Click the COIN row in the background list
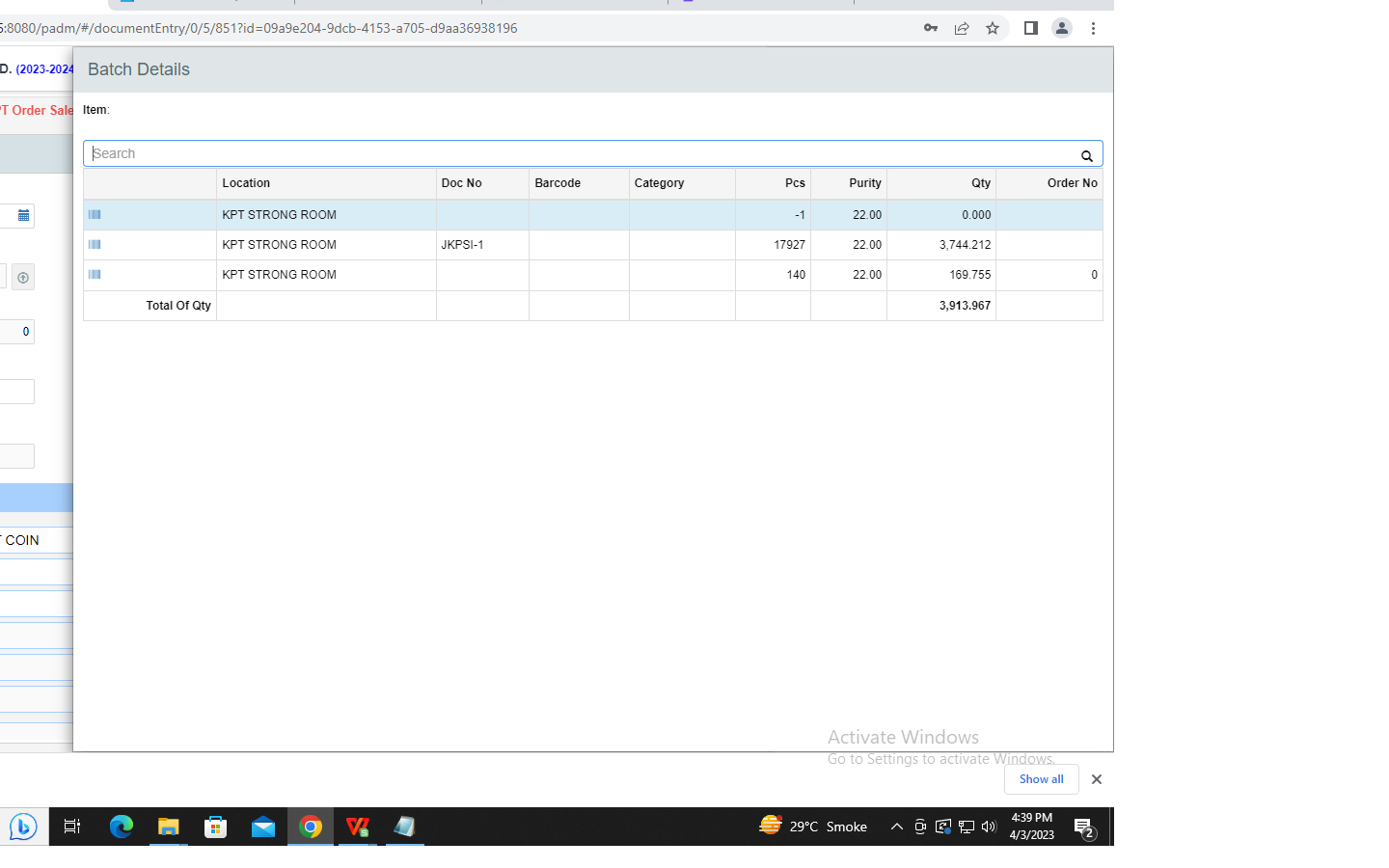This screenshot has height=868, width=1389. [36, 540]
